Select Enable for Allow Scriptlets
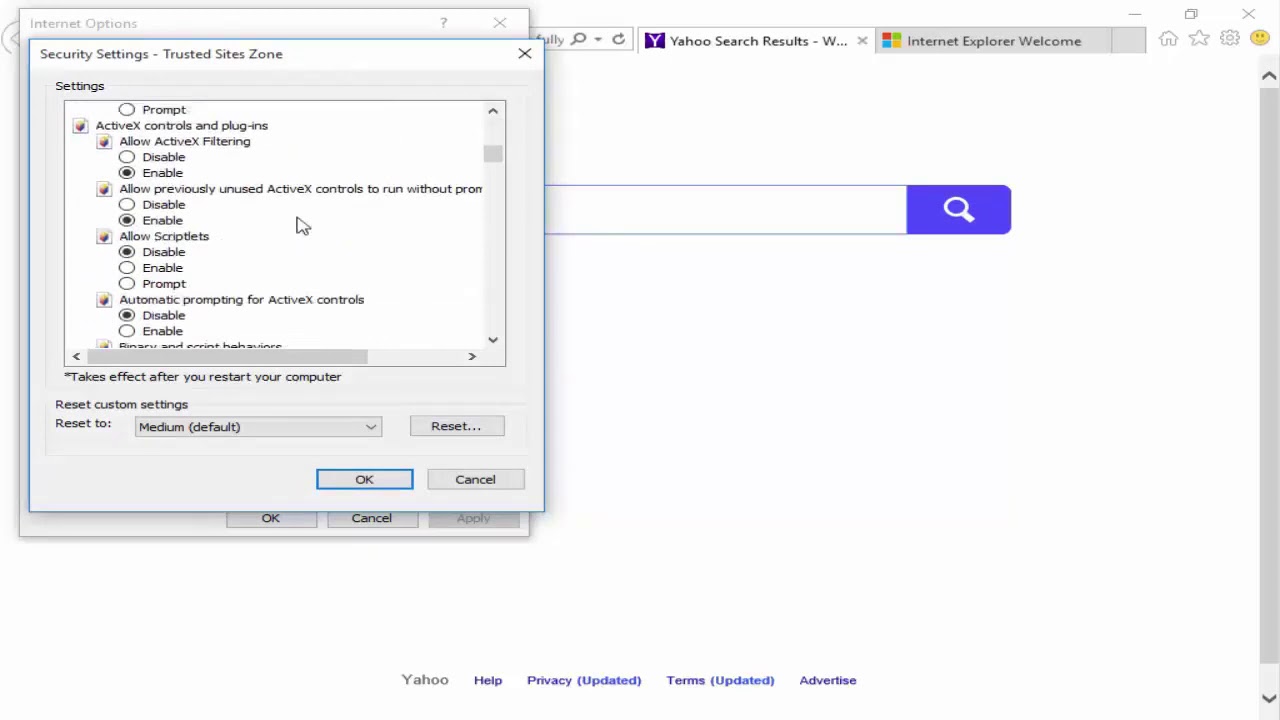The height and width of the screenshot is (720, 1280). 127,268
